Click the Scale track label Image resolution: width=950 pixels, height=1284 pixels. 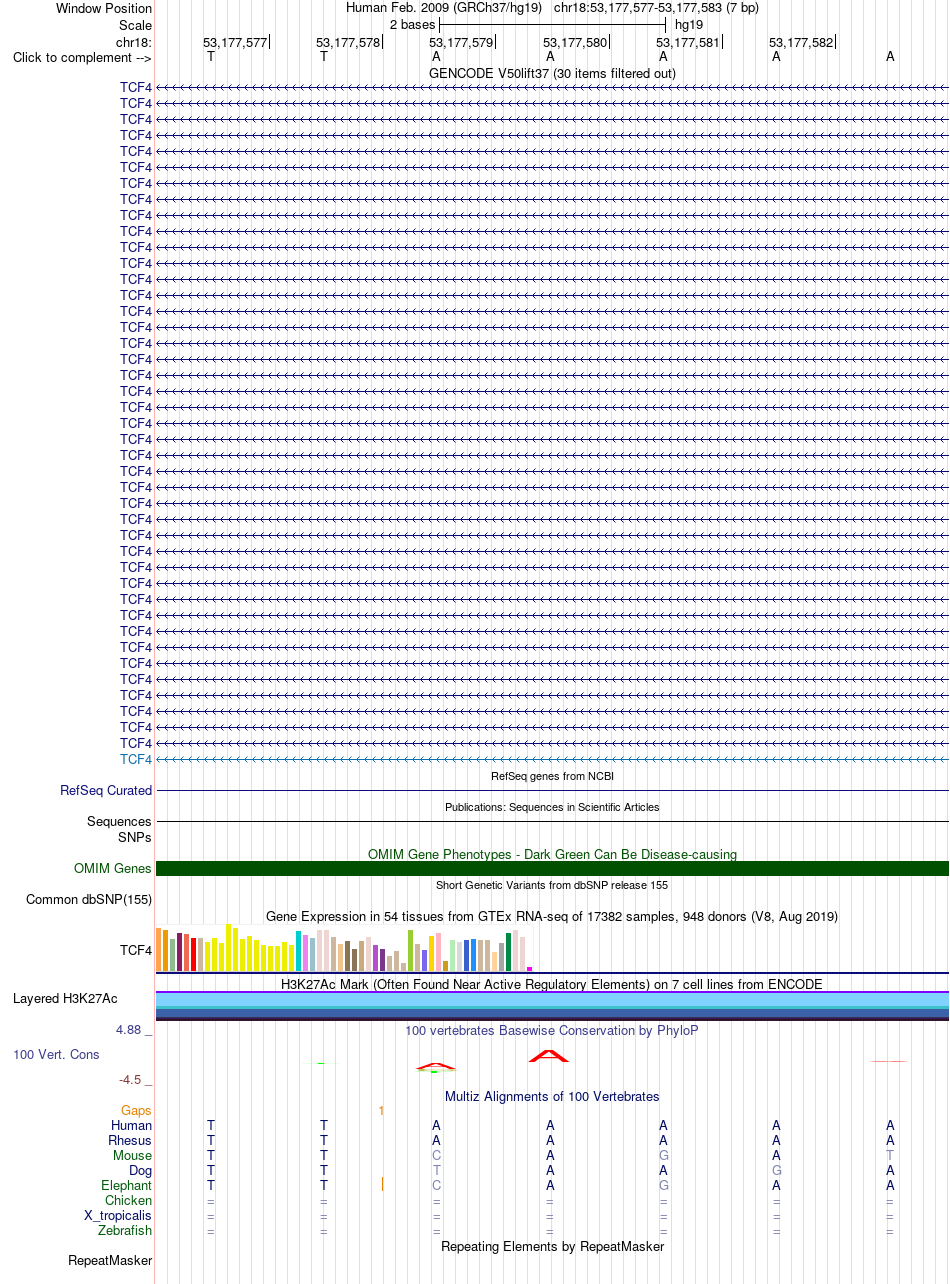[x=135, y=25]
